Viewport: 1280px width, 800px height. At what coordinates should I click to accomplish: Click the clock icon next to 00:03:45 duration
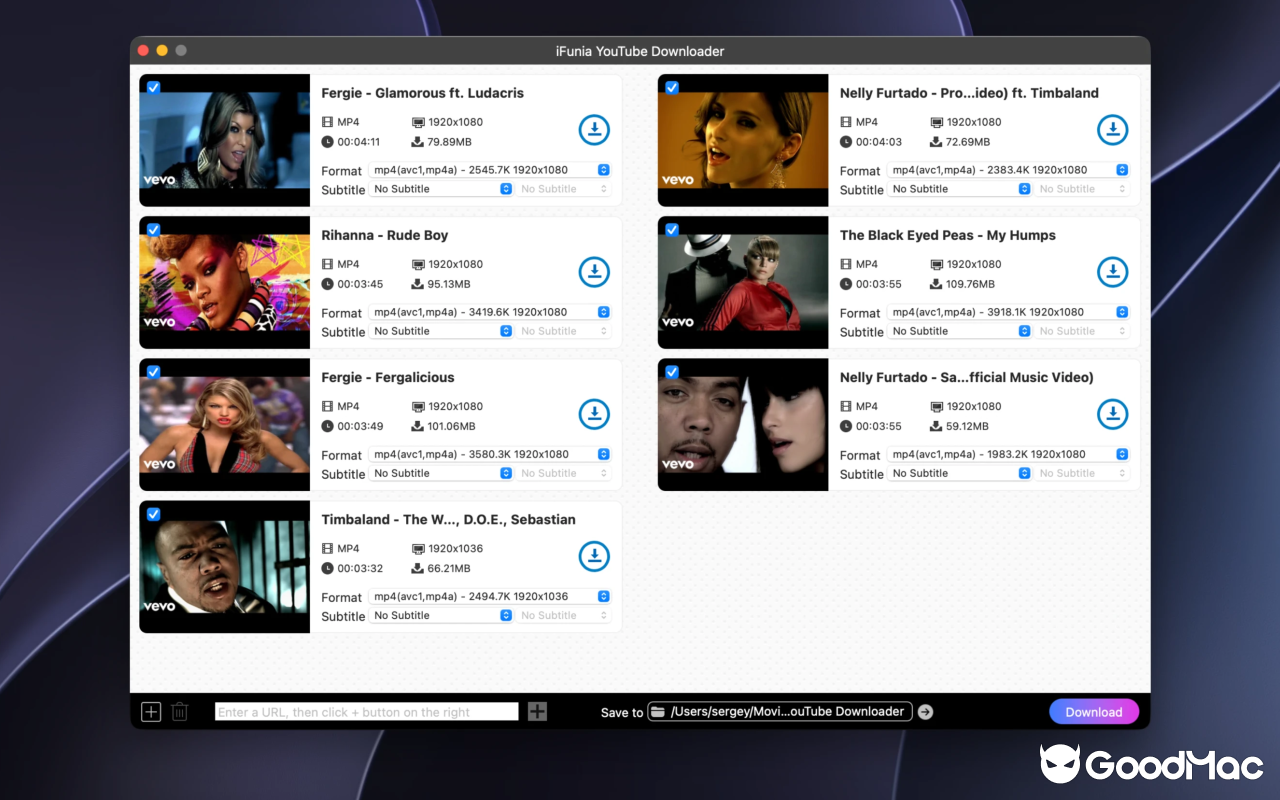(328, 284)
